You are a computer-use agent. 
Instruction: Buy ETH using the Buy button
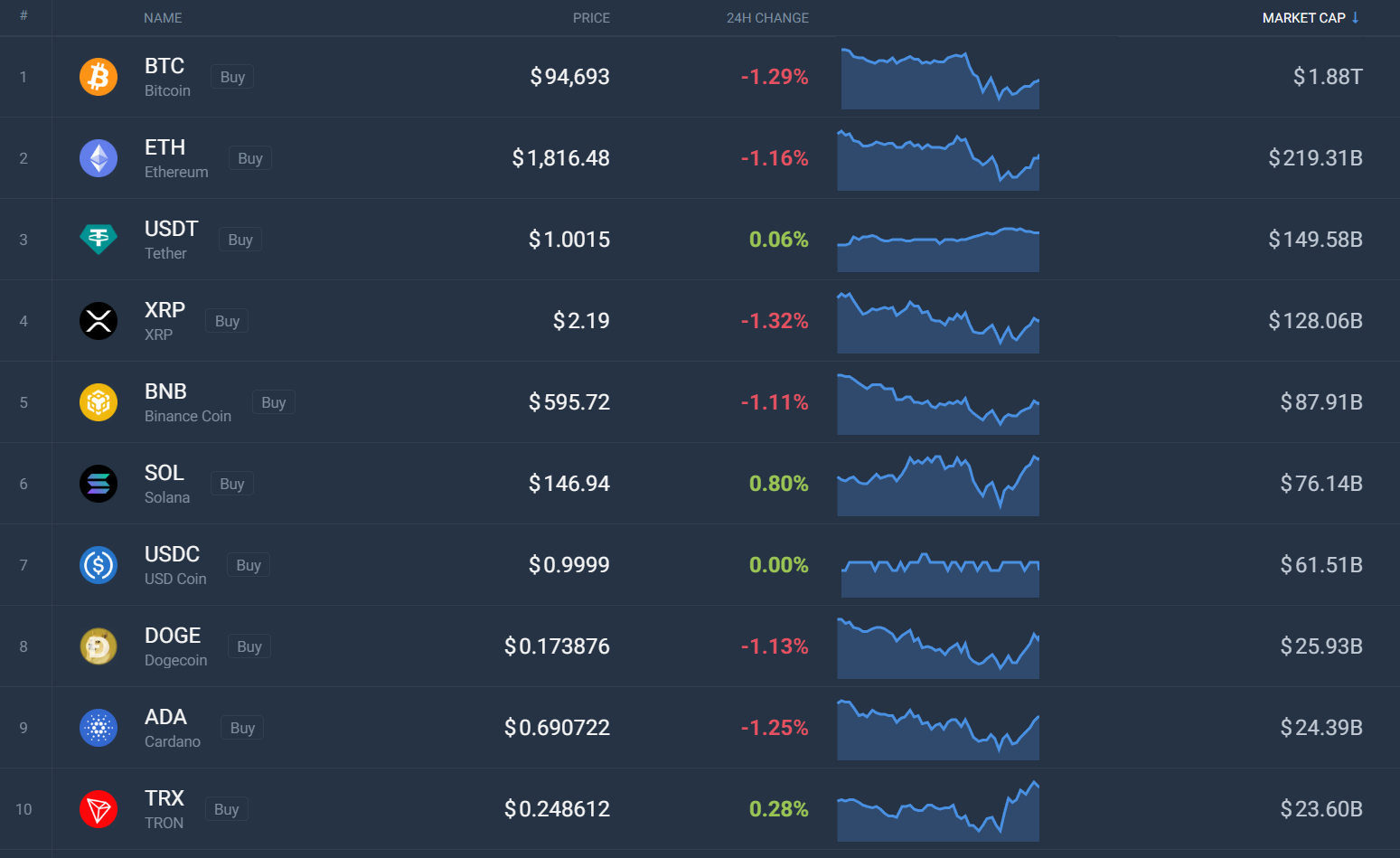pos(250,158)
